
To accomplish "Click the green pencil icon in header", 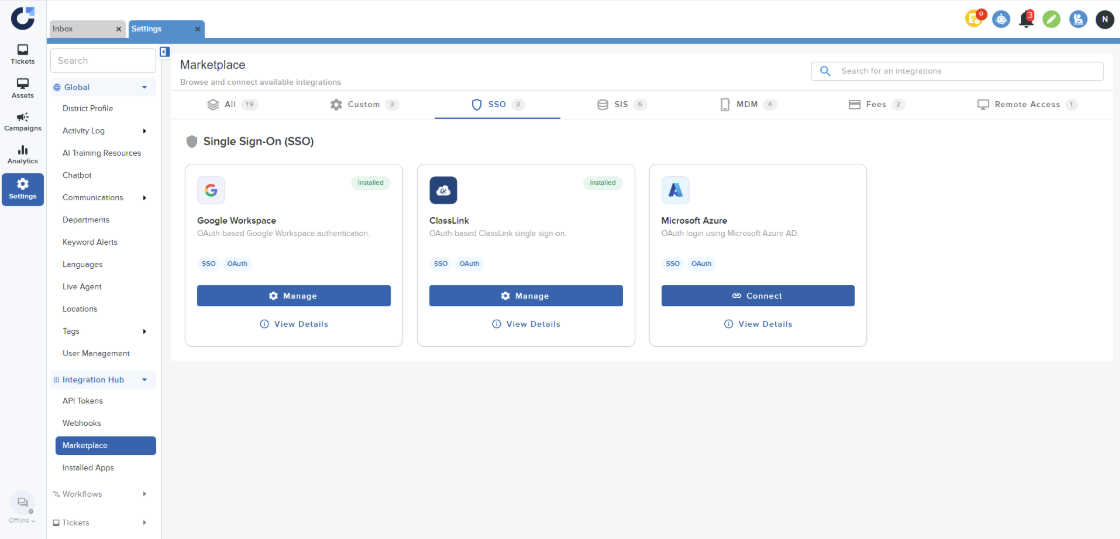I will [1051, 19].
